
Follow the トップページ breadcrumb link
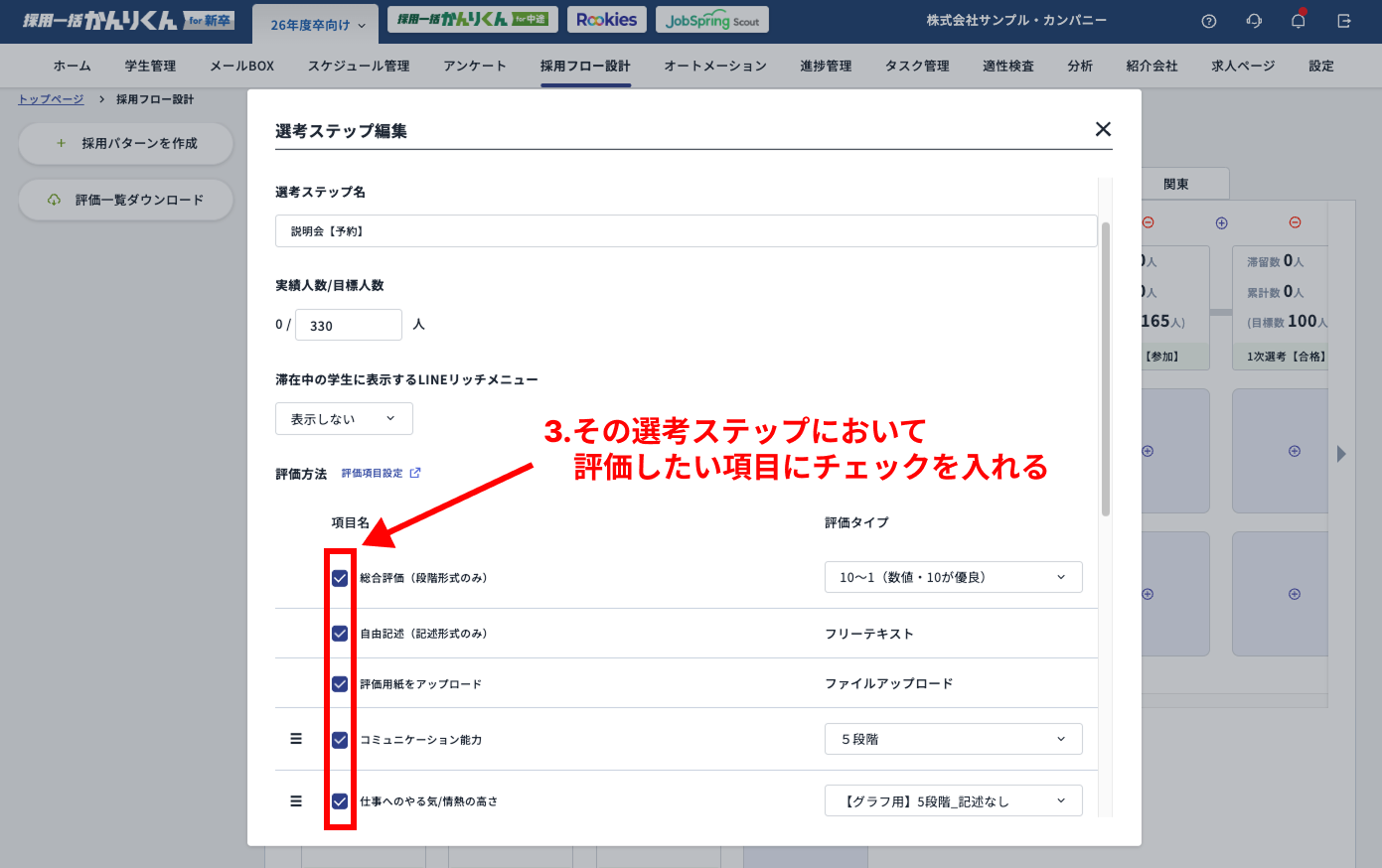click(x=51, y=99)
